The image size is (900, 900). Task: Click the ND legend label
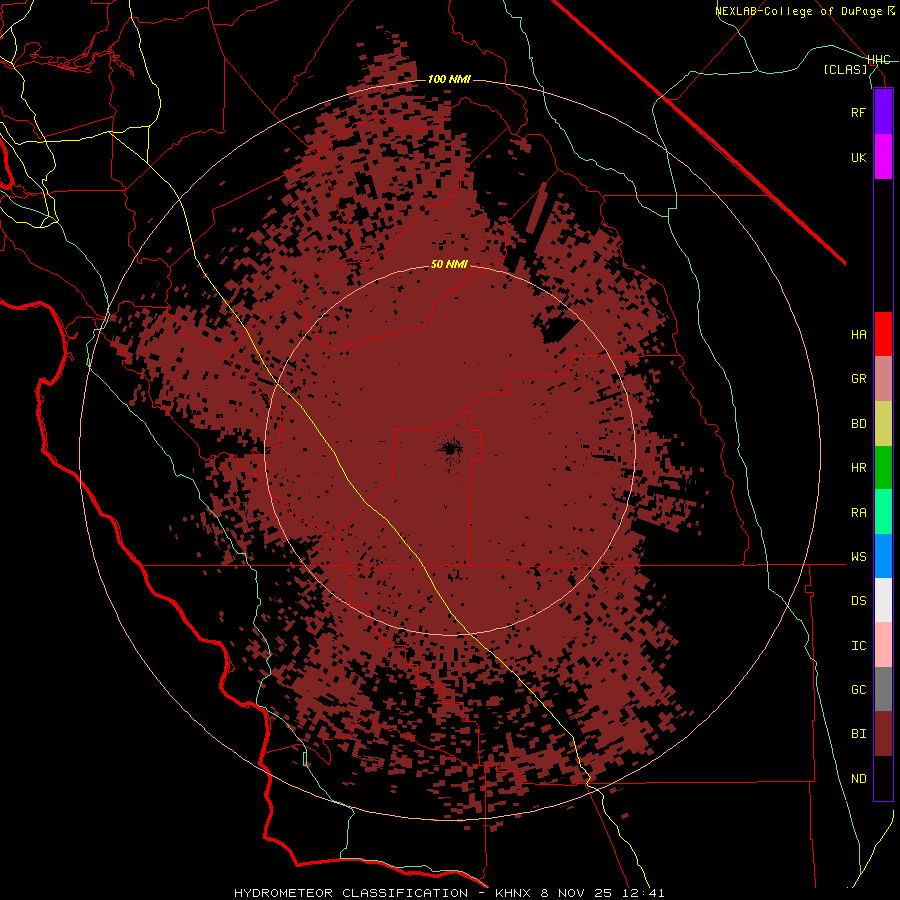coord(858,778)
